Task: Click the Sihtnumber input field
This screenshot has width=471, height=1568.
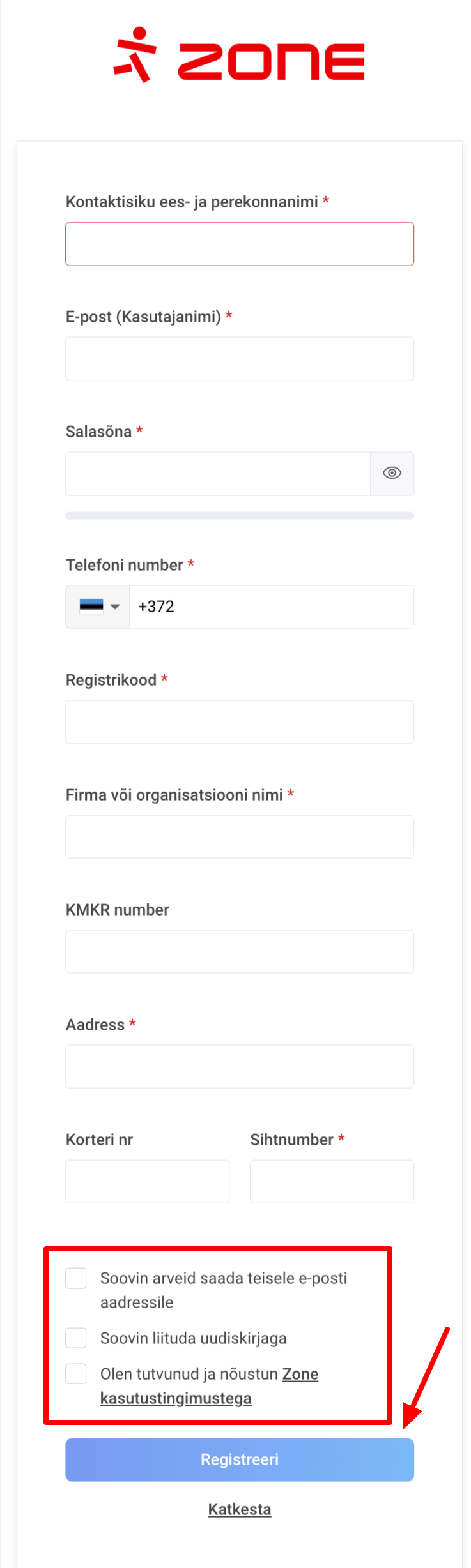Action: pos(332,1181)
